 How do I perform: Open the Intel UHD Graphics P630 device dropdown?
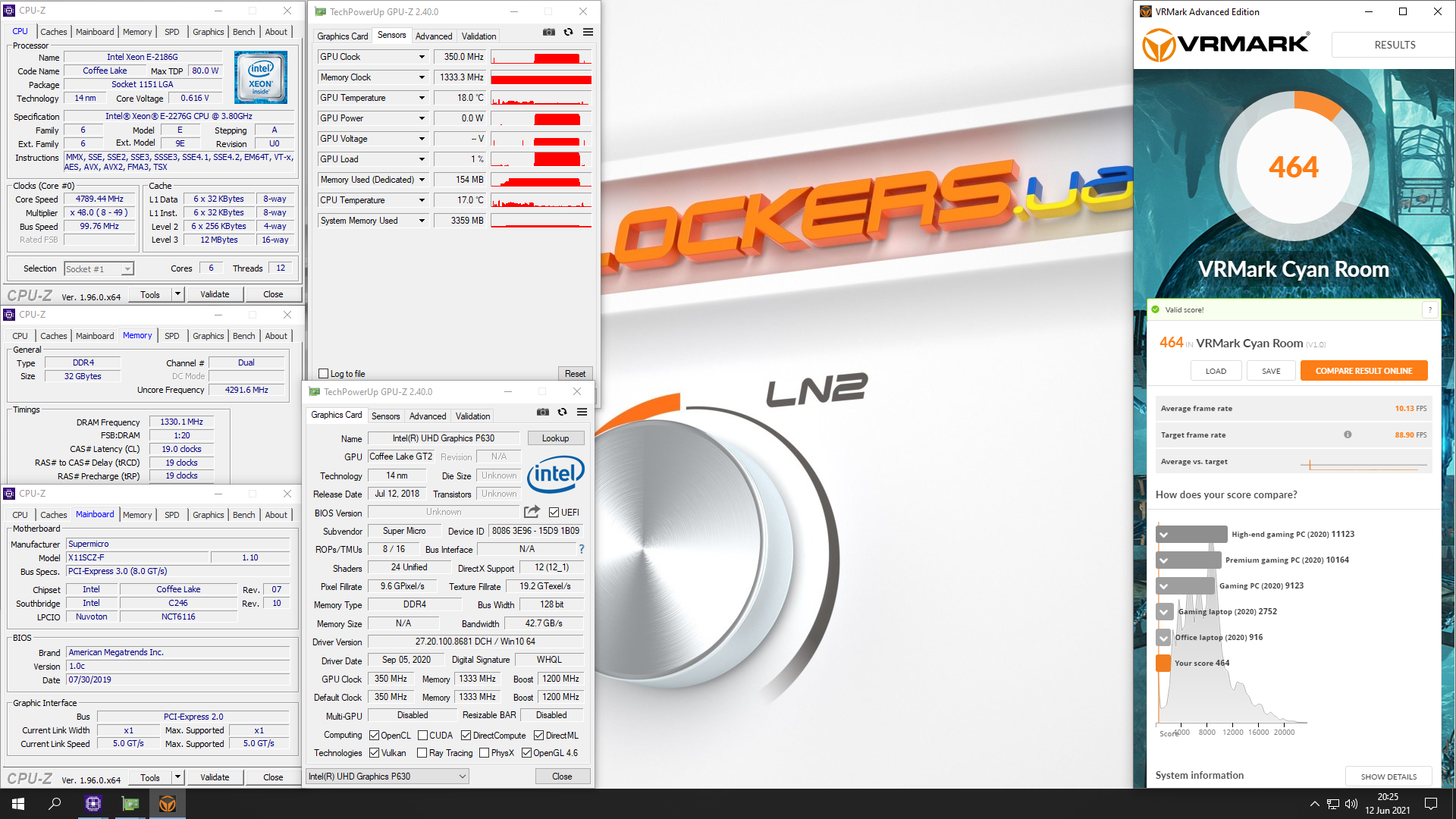click(388, 777)
